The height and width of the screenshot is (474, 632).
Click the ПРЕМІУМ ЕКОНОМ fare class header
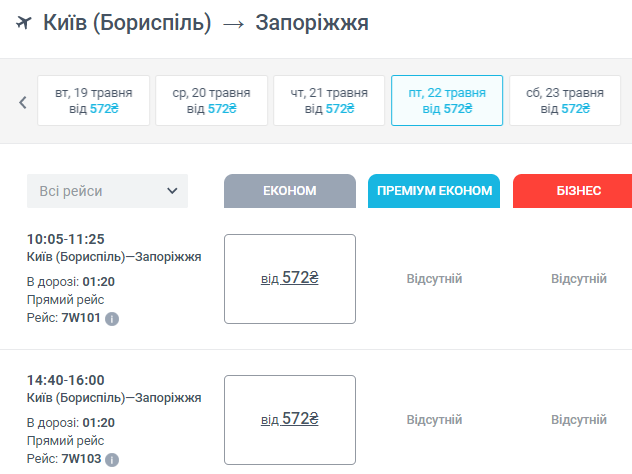pyautogui.click(x=435, y=191)
